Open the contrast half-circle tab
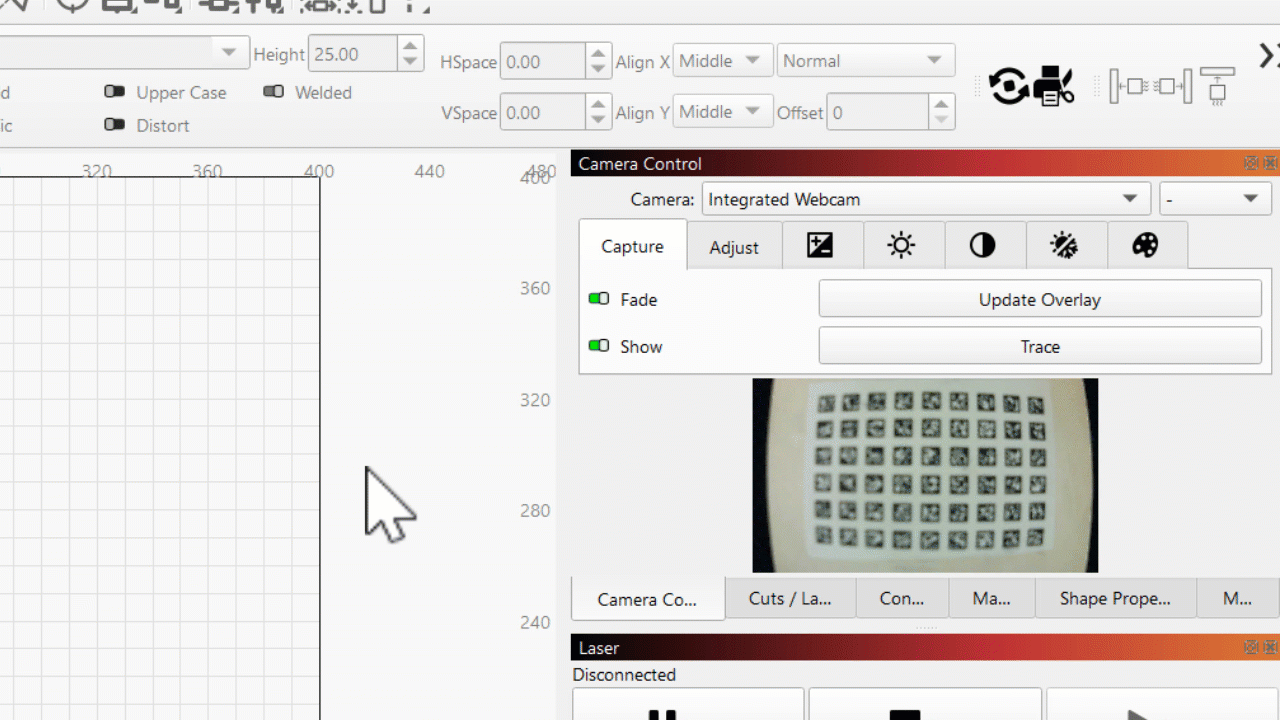Image resolution: width=1280 pixels, height=720 pixels. [x=982, y=246]
